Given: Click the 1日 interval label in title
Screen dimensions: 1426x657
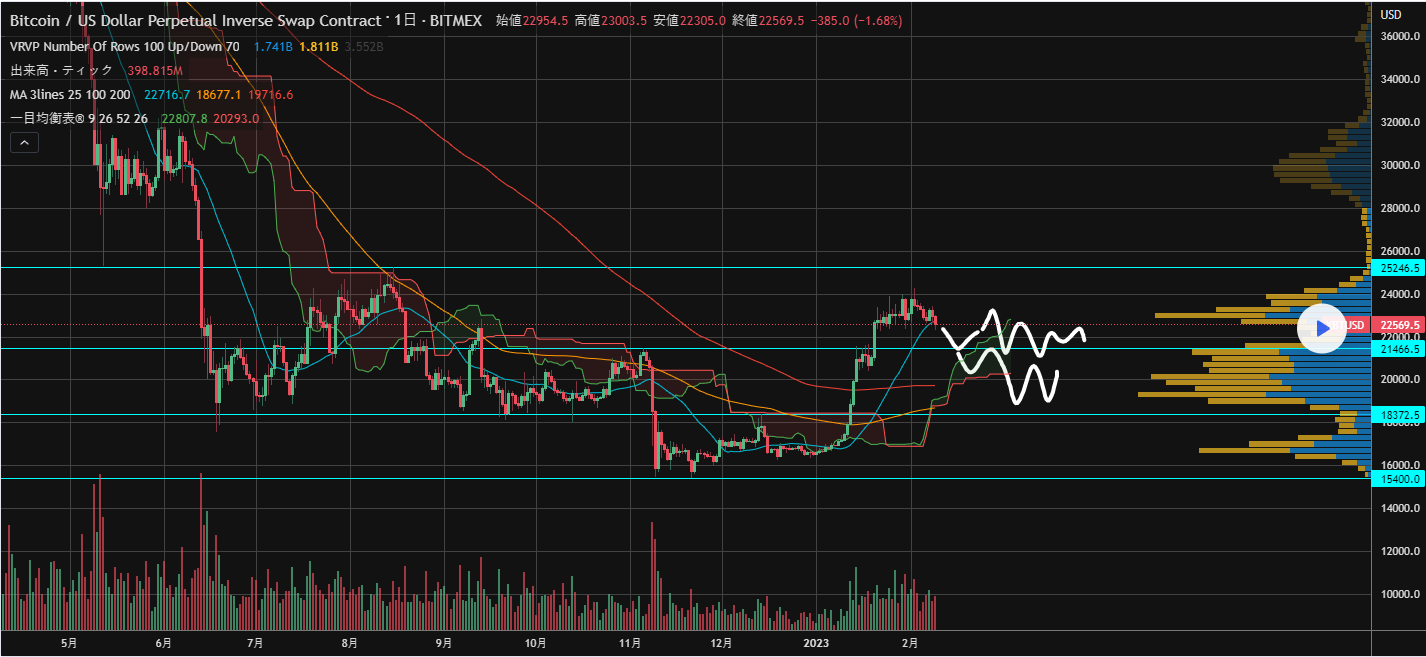Looking at the screenshot, I should 405,21.
